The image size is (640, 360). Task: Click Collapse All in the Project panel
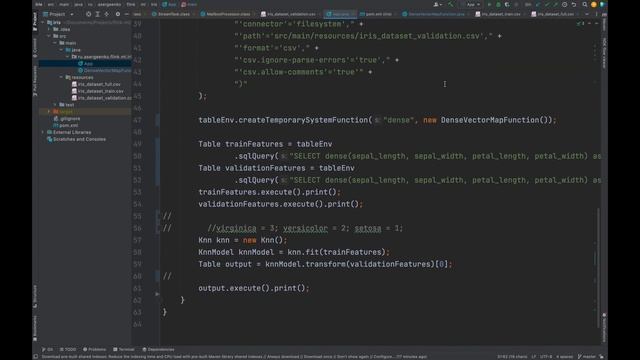tap(107, 14)
